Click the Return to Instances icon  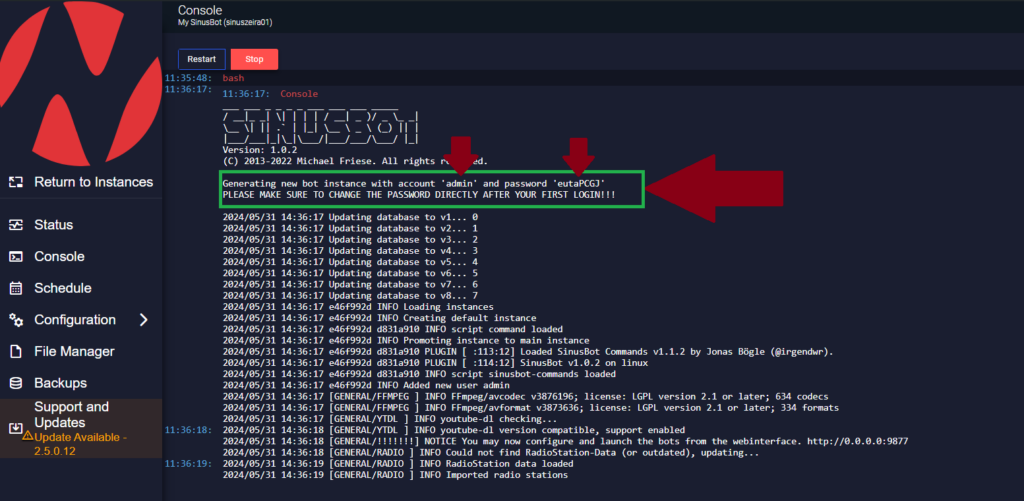click(15, 182)
